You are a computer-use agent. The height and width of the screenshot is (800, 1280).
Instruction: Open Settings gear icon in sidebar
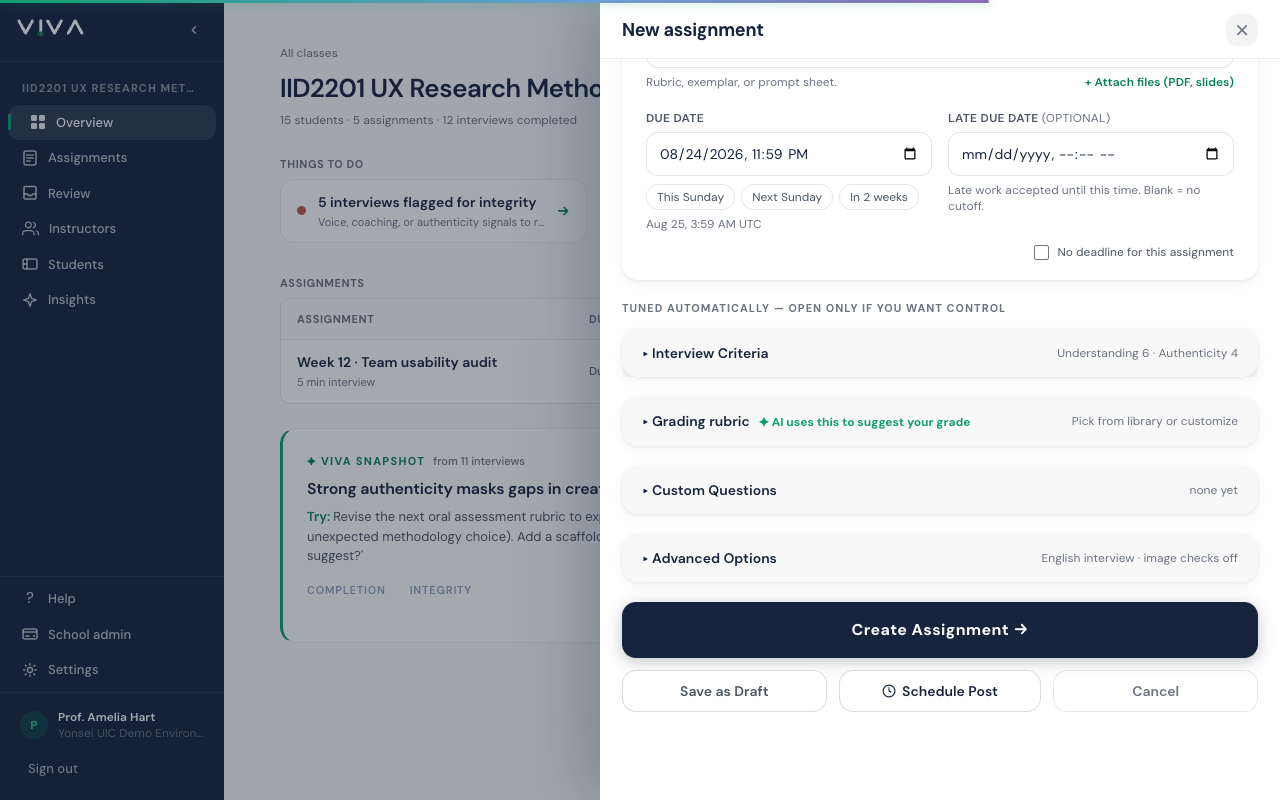pos(30,670)
